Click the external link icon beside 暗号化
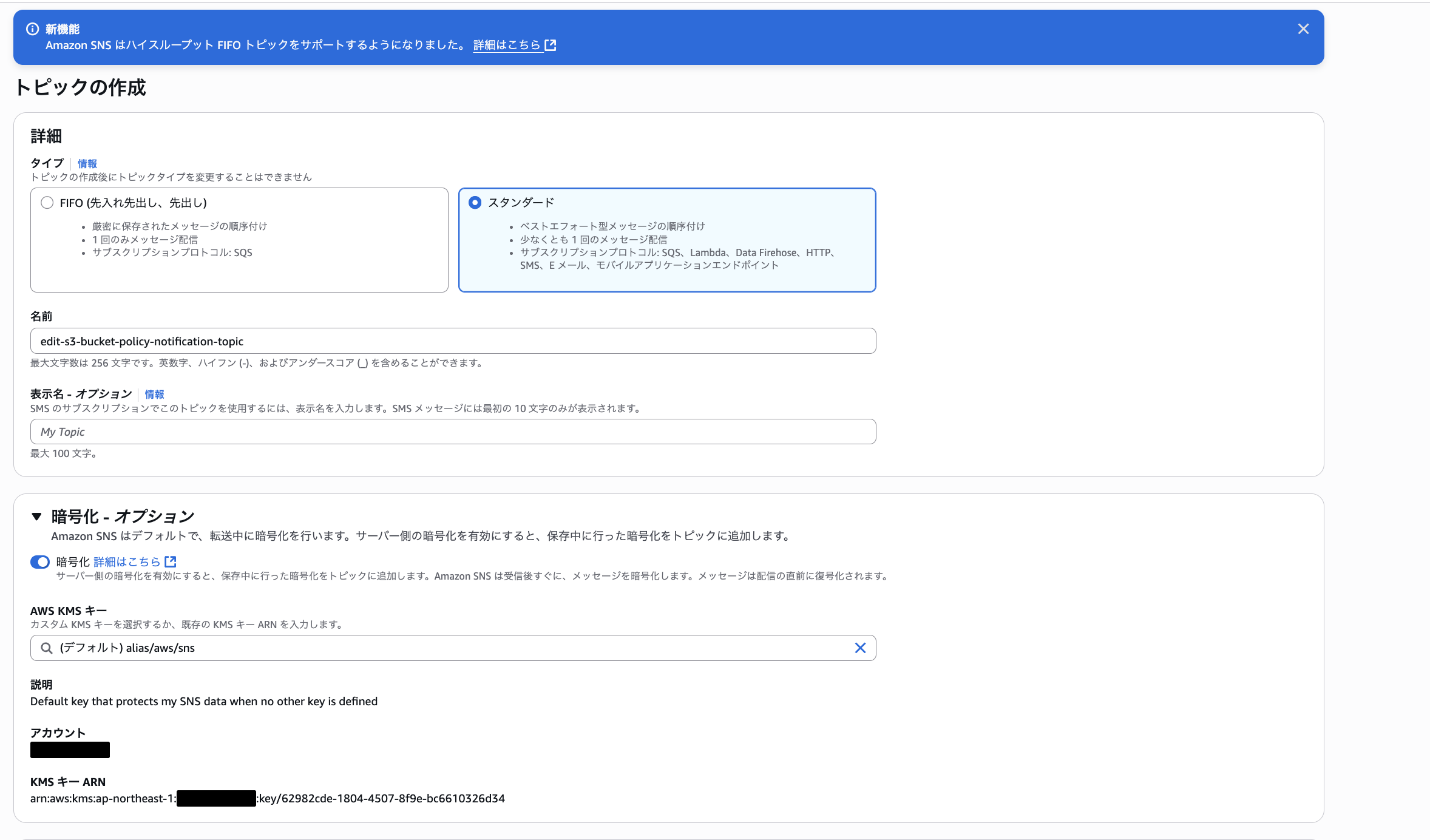1430x840 pixels. click(171, 562)
